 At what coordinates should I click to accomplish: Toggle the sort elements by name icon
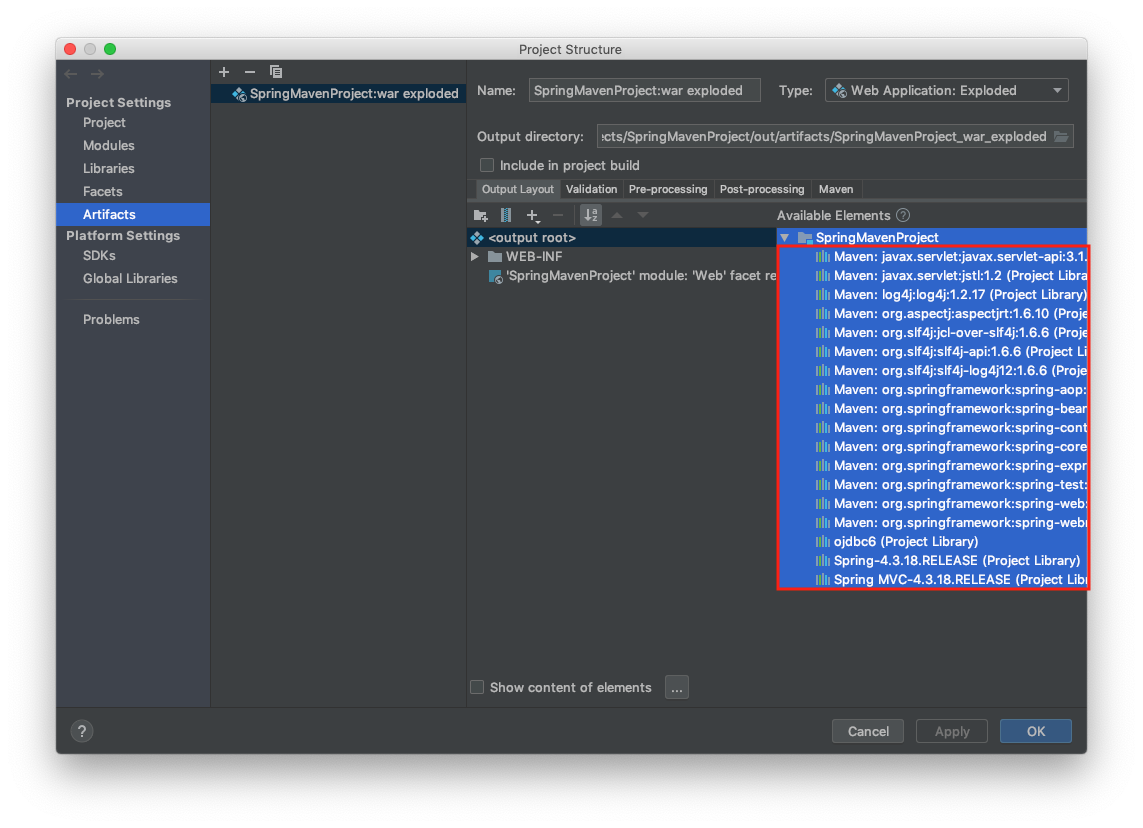pyautogui.click(x=590, y=215)
